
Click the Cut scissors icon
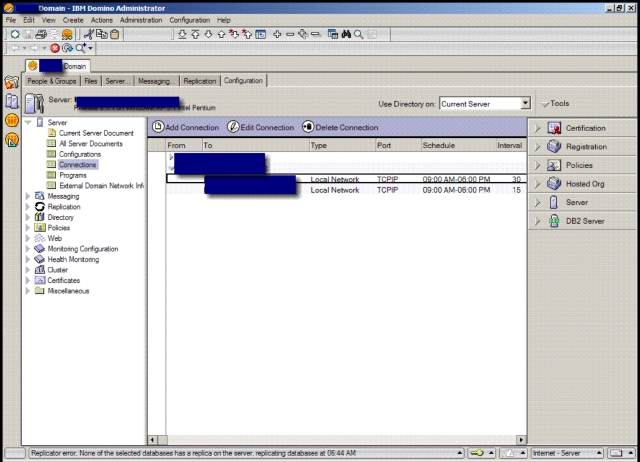tap(89, 34)
